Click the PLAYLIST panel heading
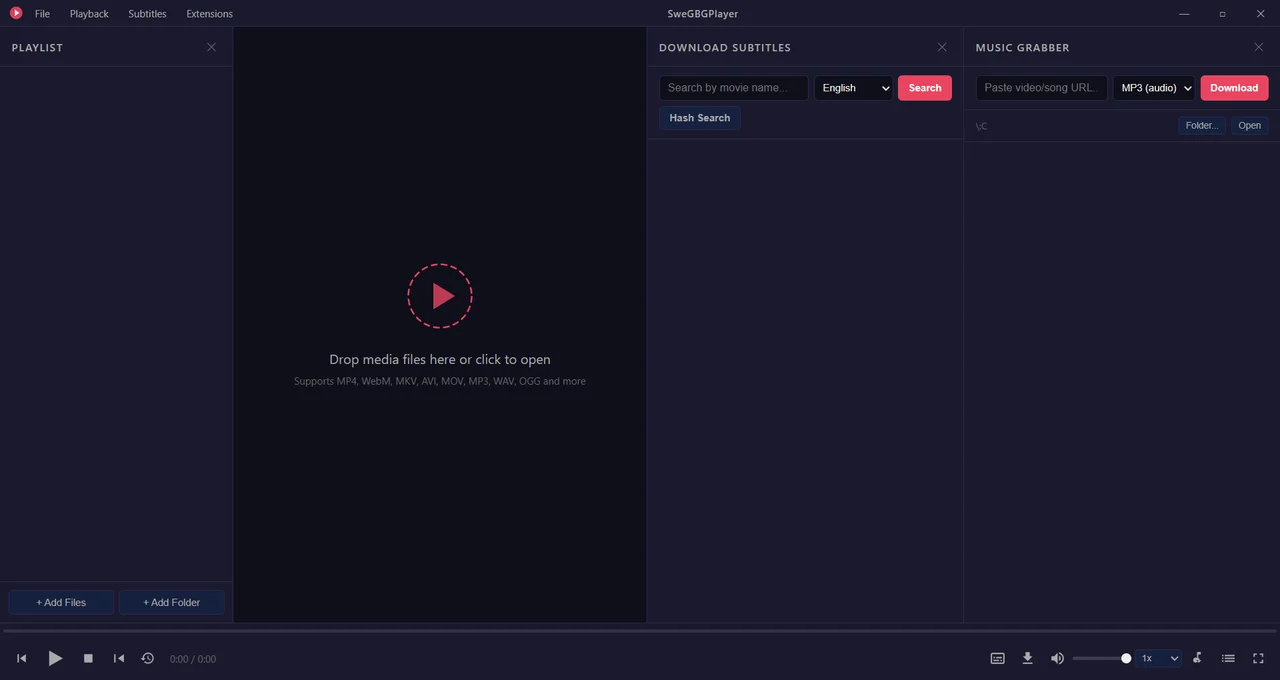Viewport: 1280px width, 680px height. (37, 48)
